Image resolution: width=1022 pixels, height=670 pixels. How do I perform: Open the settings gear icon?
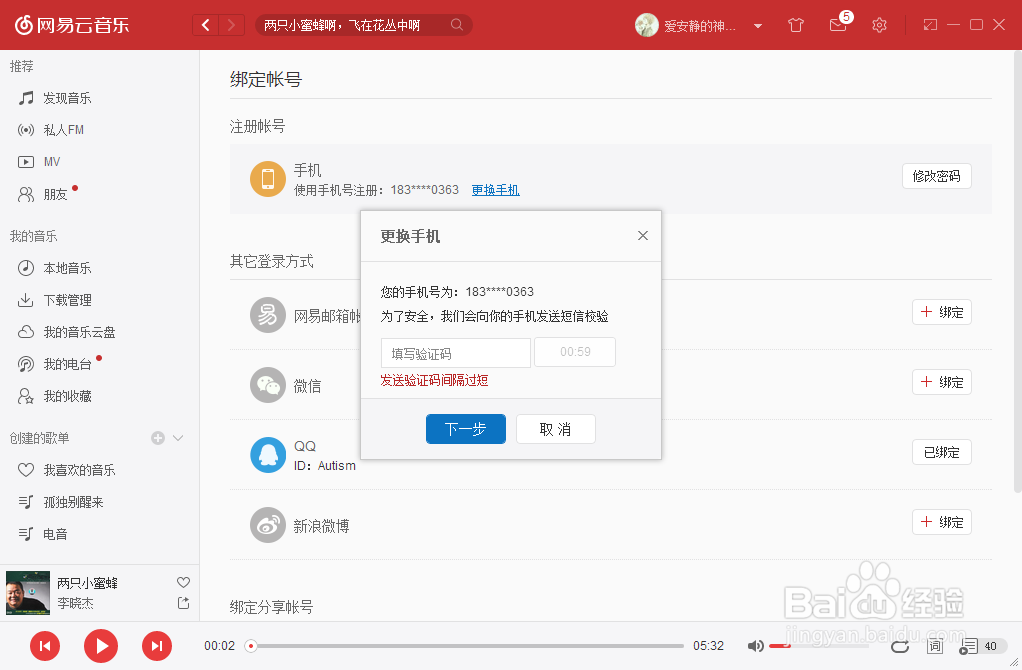coord(879,25)
